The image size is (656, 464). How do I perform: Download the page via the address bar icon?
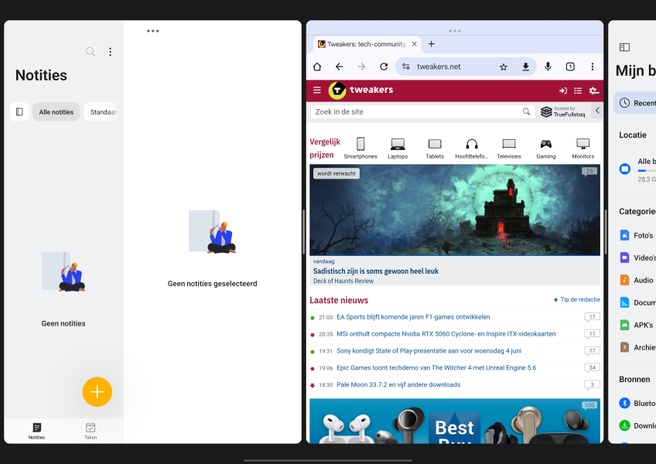click(x=525, y=67)
